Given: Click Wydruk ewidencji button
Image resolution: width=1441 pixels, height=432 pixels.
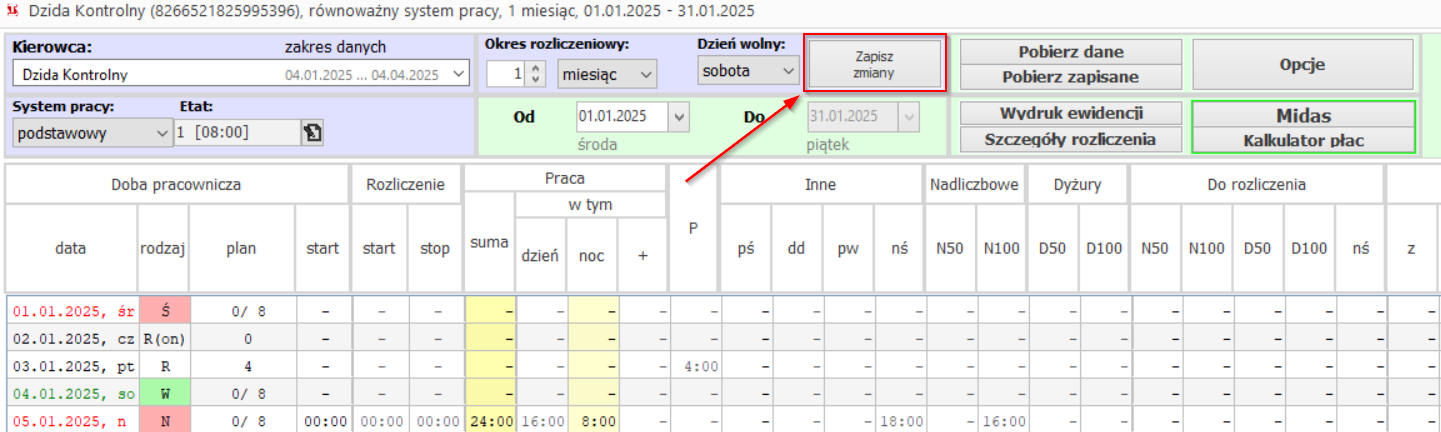Looking at the screenshot, I should [x=1071, y=114].
